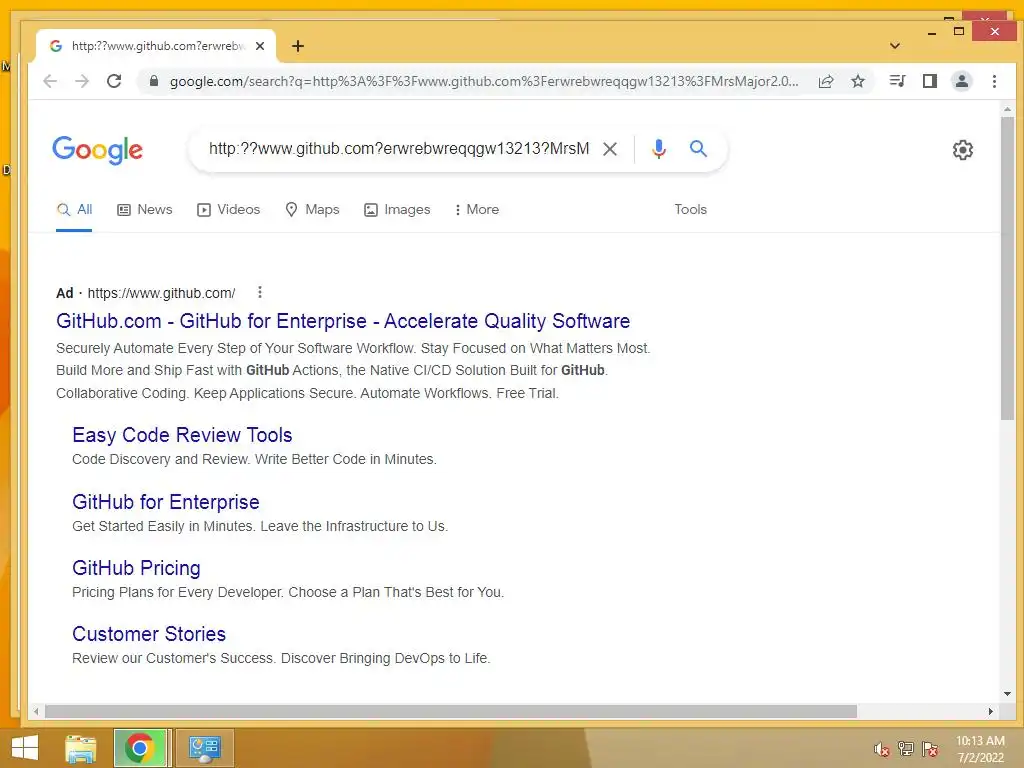Open the Chrome side panel
Image resolution: width=1024 pixels, height=768 pixels.
pos(929,81)
